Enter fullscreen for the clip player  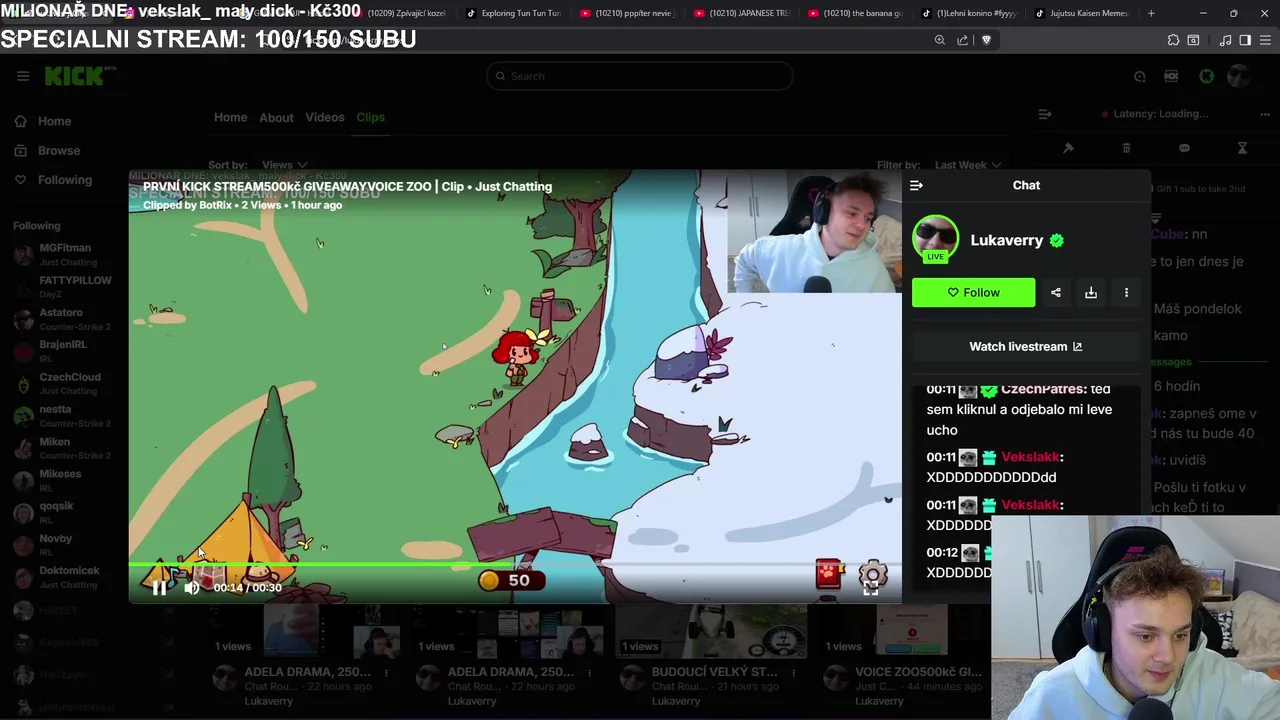870,588
